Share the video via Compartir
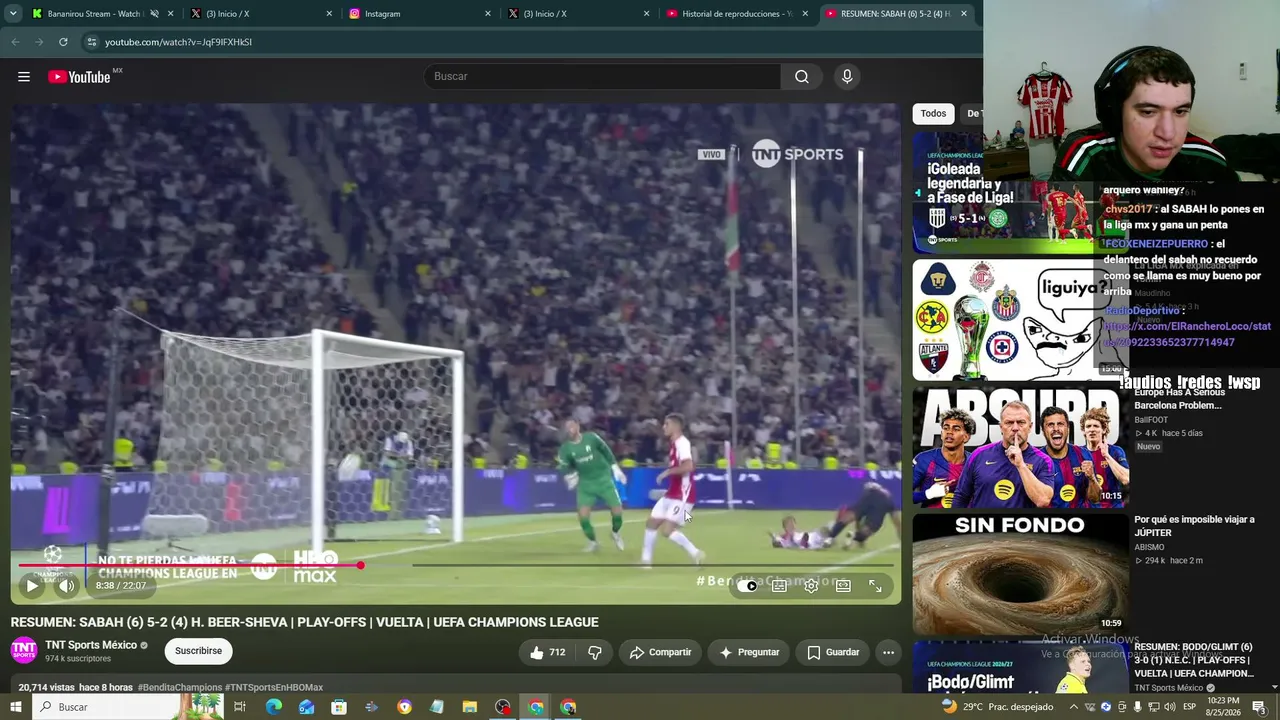 point(660,652)
